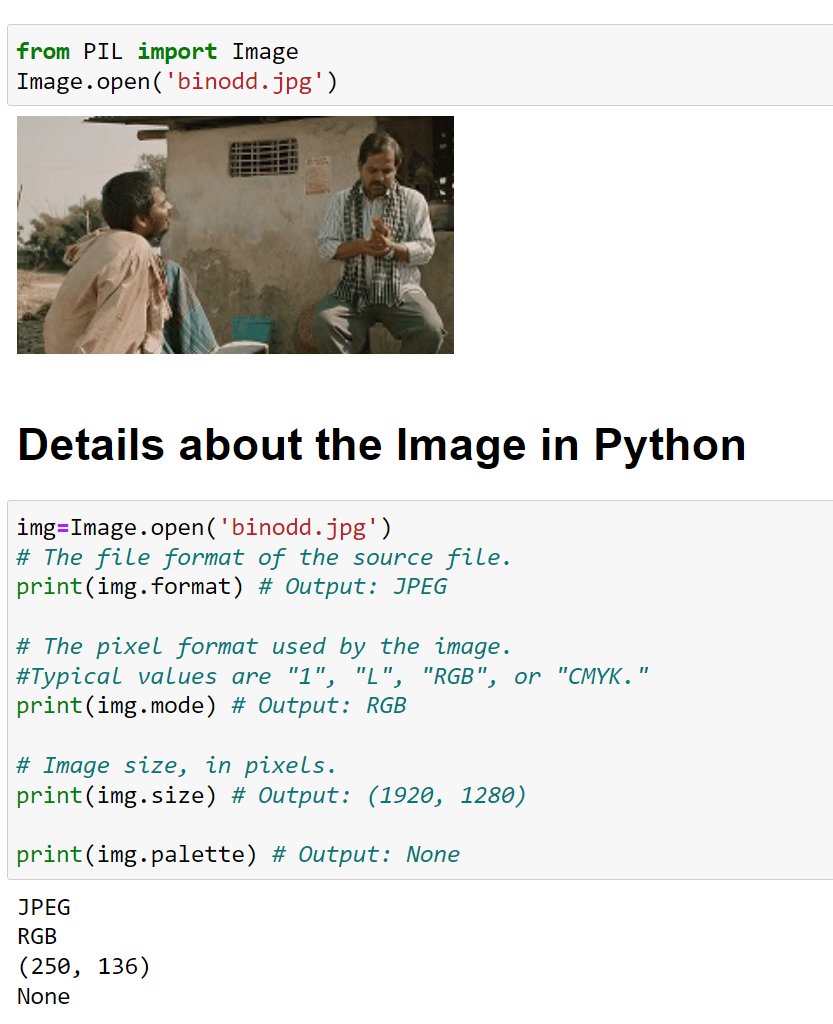This screenshot has height=1024, width=833.
Task: Click the None output line
Action: 44,996
